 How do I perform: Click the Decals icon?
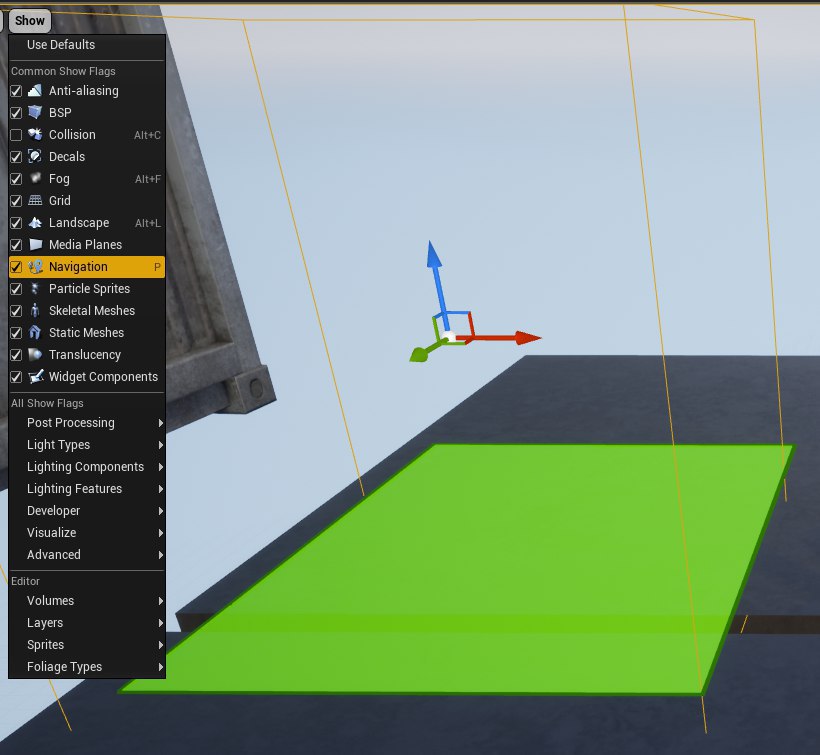[35, 157]
